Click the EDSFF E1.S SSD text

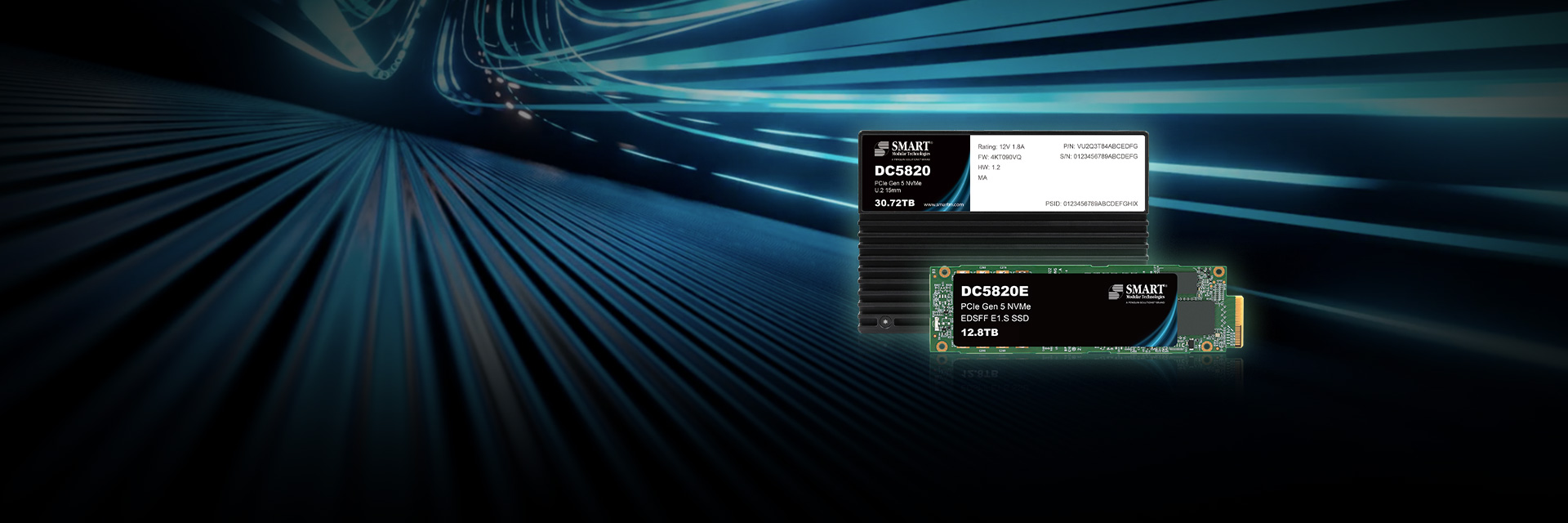tap(995, 319)
